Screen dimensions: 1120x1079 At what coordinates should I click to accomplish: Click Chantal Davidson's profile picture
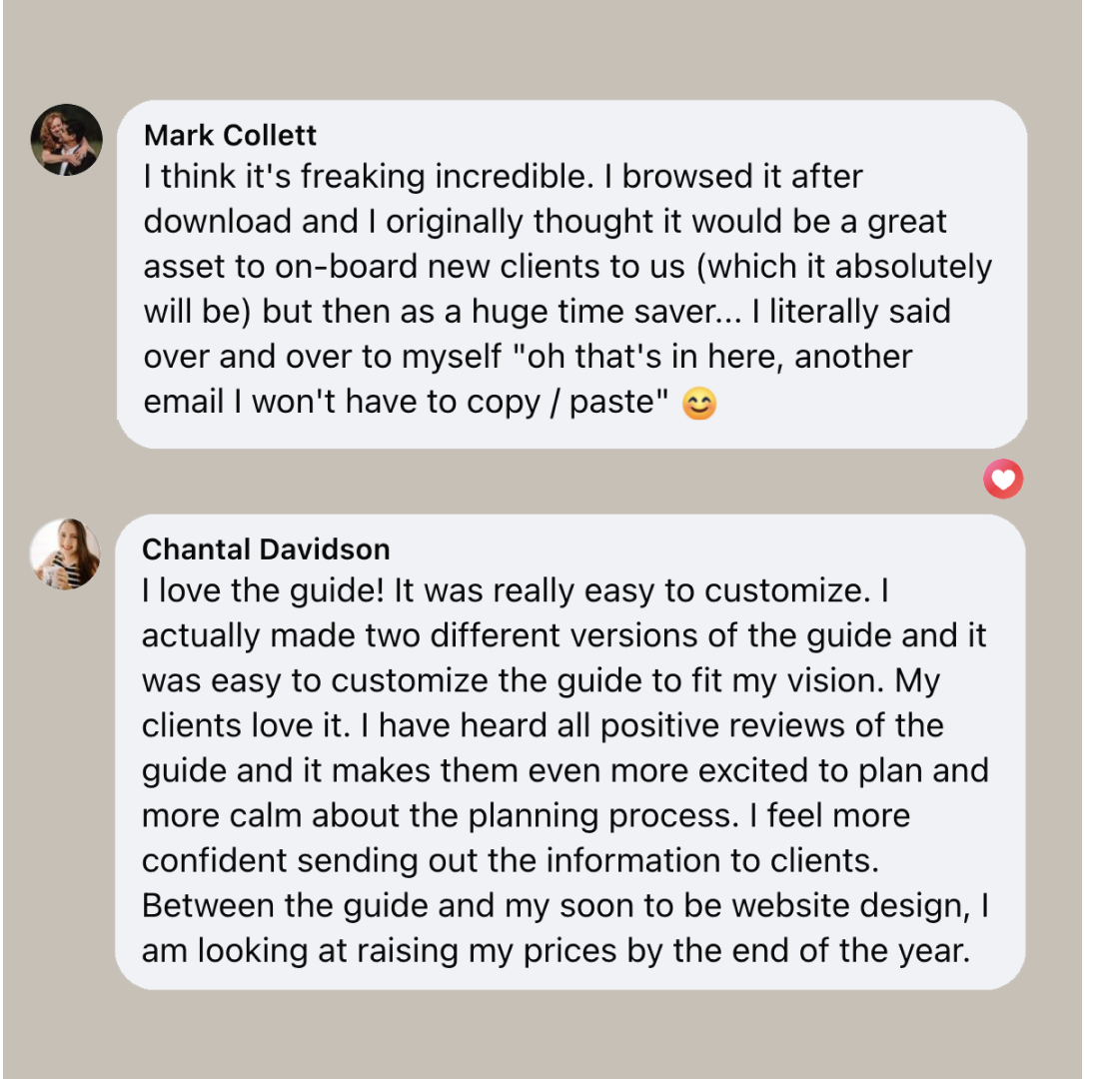coord(66,553)
